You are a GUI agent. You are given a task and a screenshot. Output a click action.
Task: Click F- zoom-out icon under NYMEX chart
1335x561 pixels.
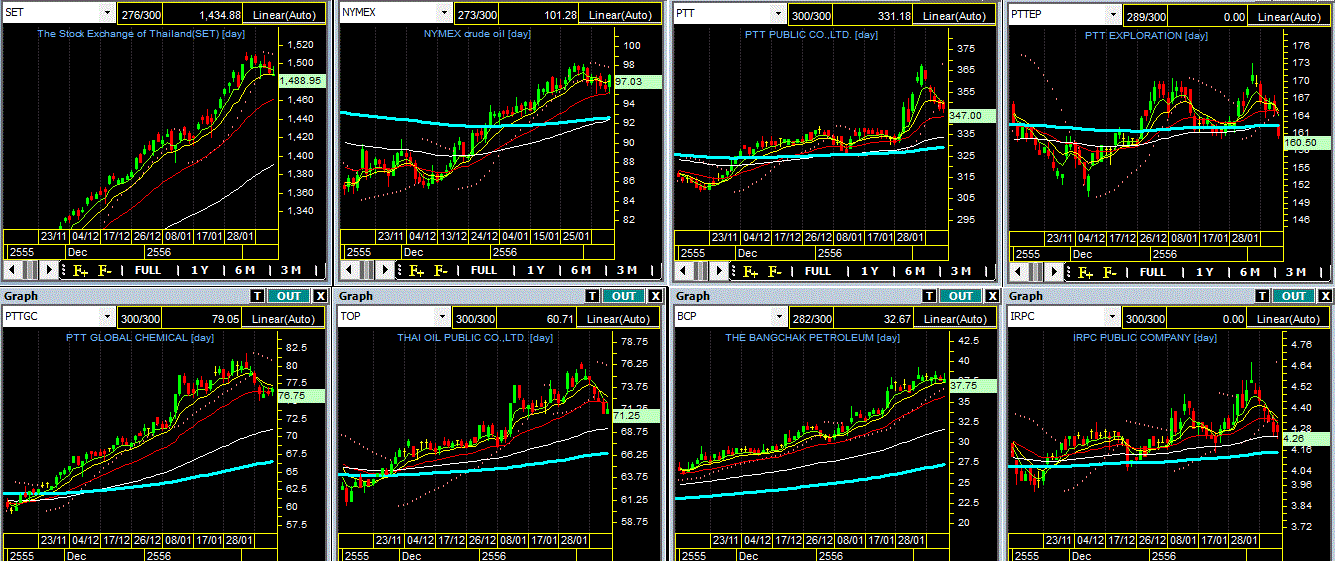coord(439,270)
